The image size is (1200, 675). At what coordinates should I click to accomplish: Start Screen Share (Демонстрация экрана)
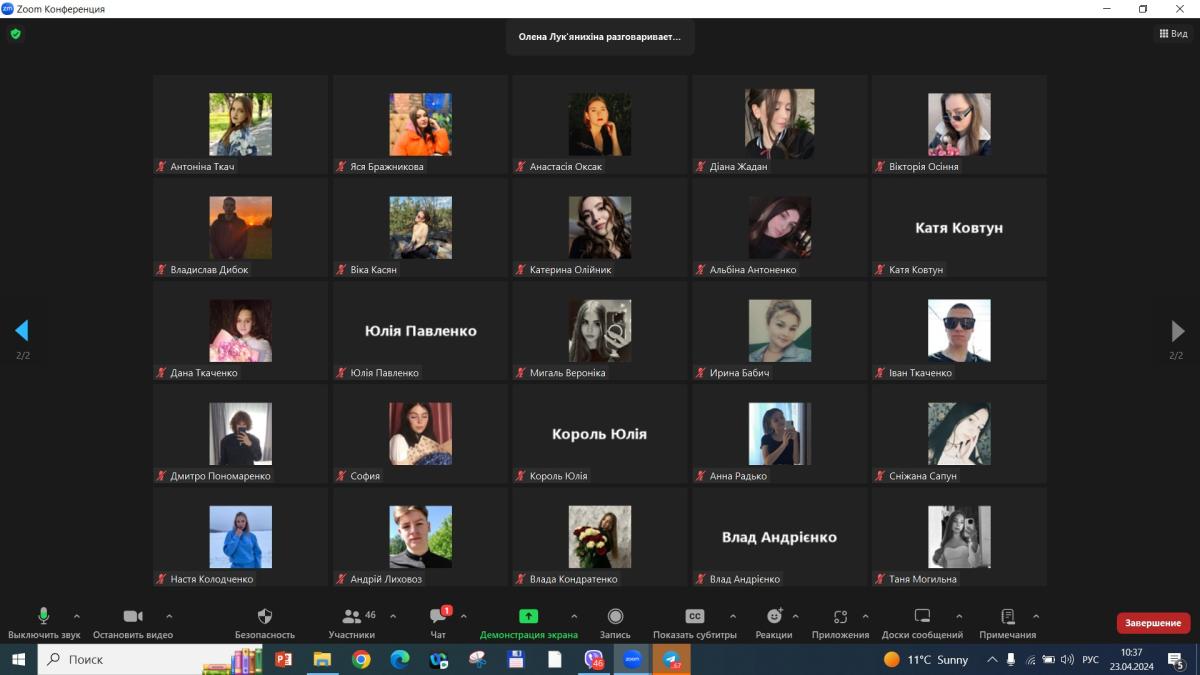click(528, 617)
